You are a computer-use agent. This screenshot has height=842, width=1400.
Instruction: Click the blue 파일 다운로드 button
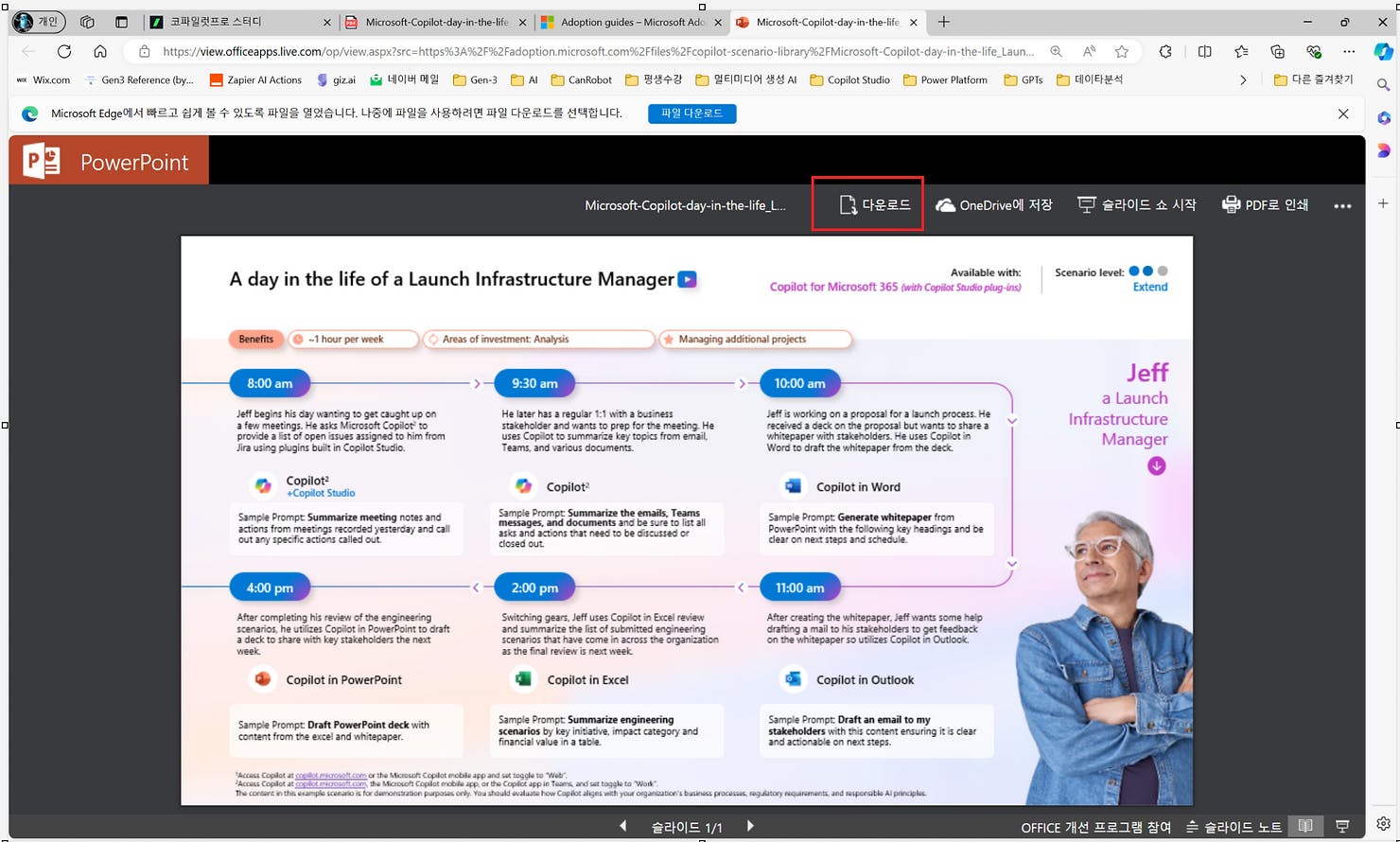691,114
